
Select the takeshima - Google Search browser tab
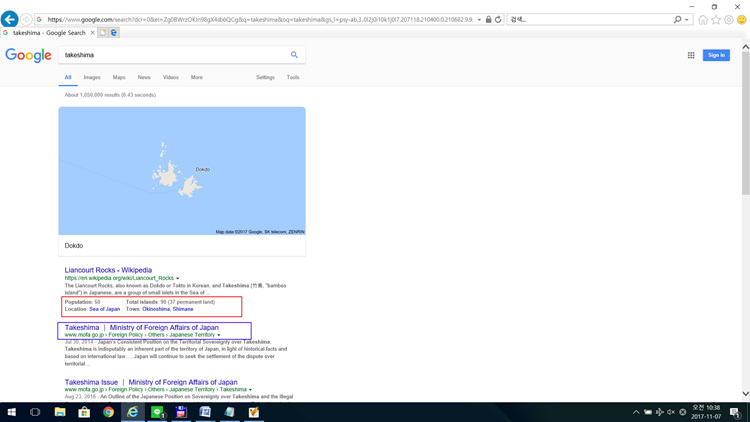coord(49,33)
